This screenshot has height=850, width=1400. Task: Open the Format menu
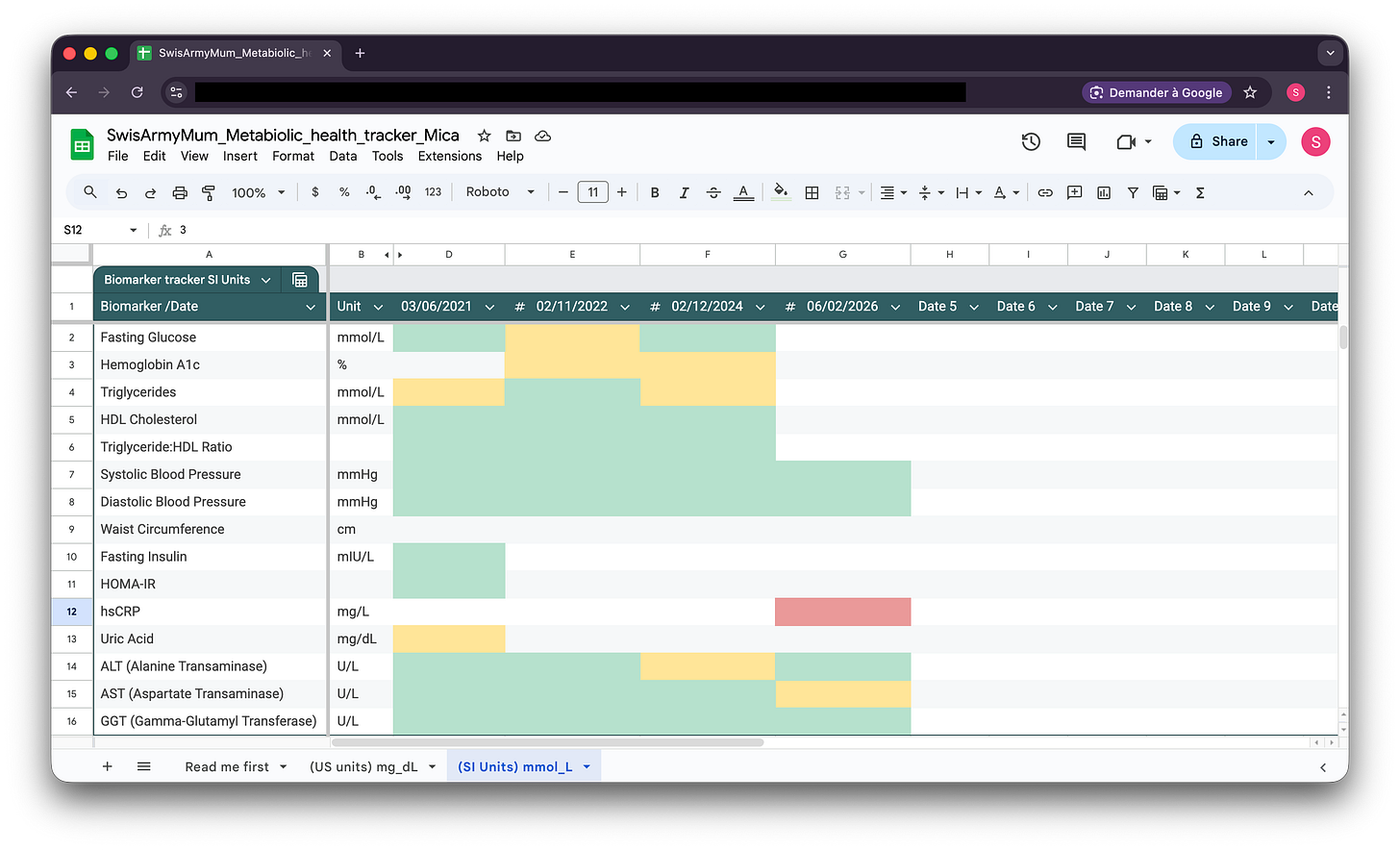click(293, 156)
